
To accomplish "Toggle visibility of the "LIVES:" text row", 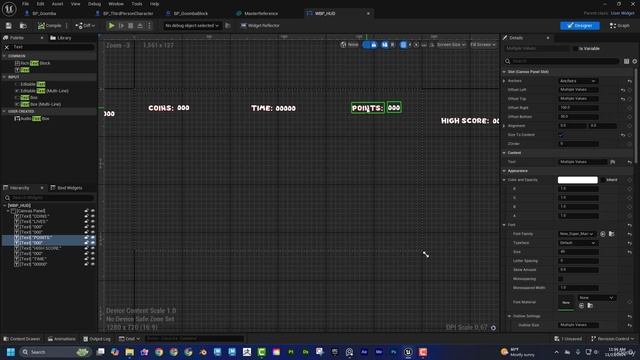I will coord(93,222).
